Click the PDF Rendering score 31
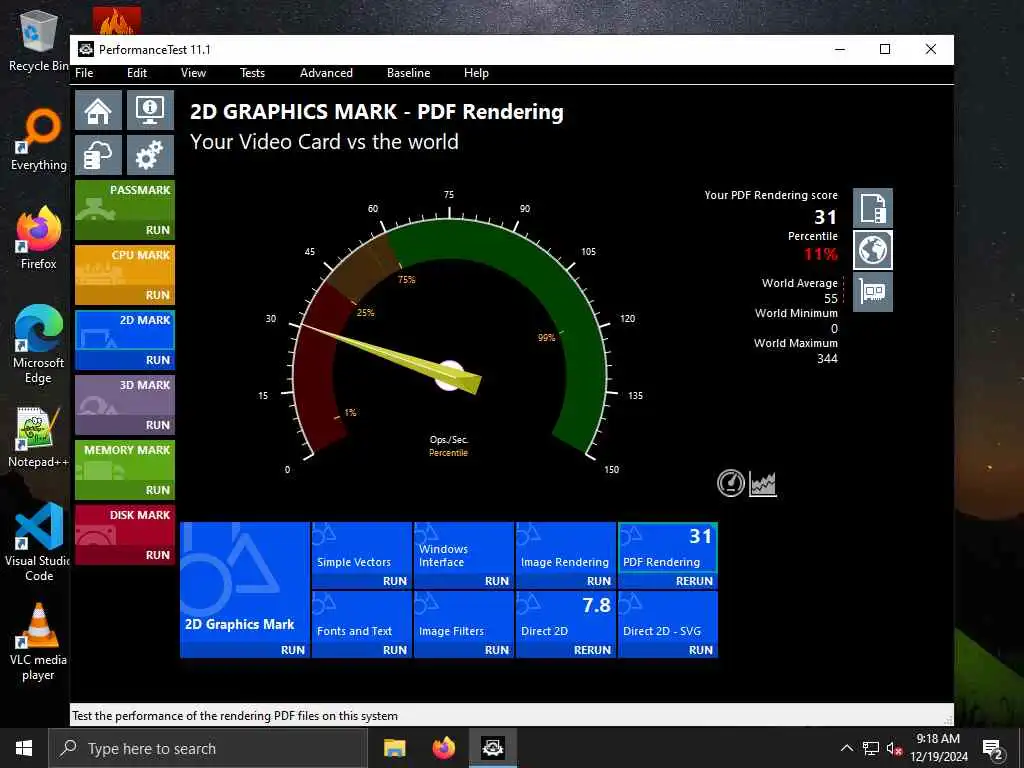The height and width of the screenshot is (768, 1024). point(825,217)
